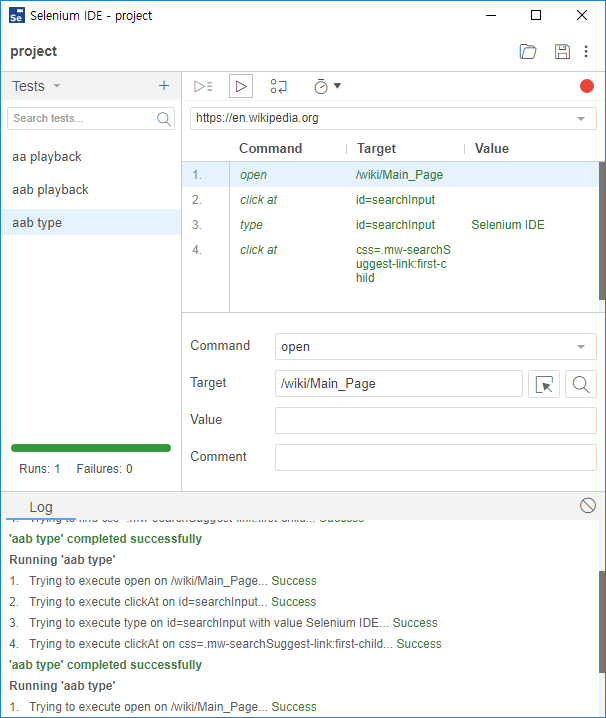The height and width of the screenshot is (718, 606).
Task: Click the 'project' project name title
Action: point(33,51)
